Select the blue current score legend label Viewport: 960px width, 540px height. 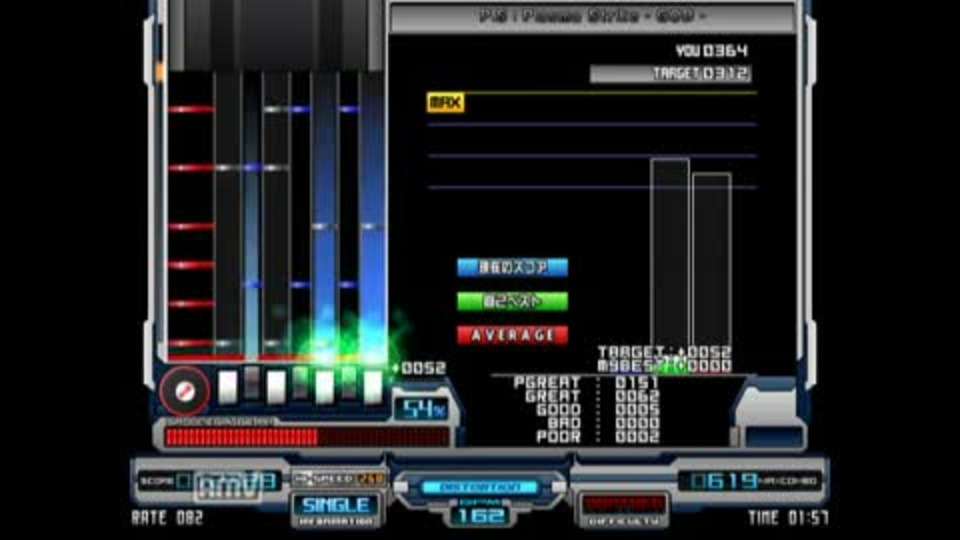[x=512, y=268]
